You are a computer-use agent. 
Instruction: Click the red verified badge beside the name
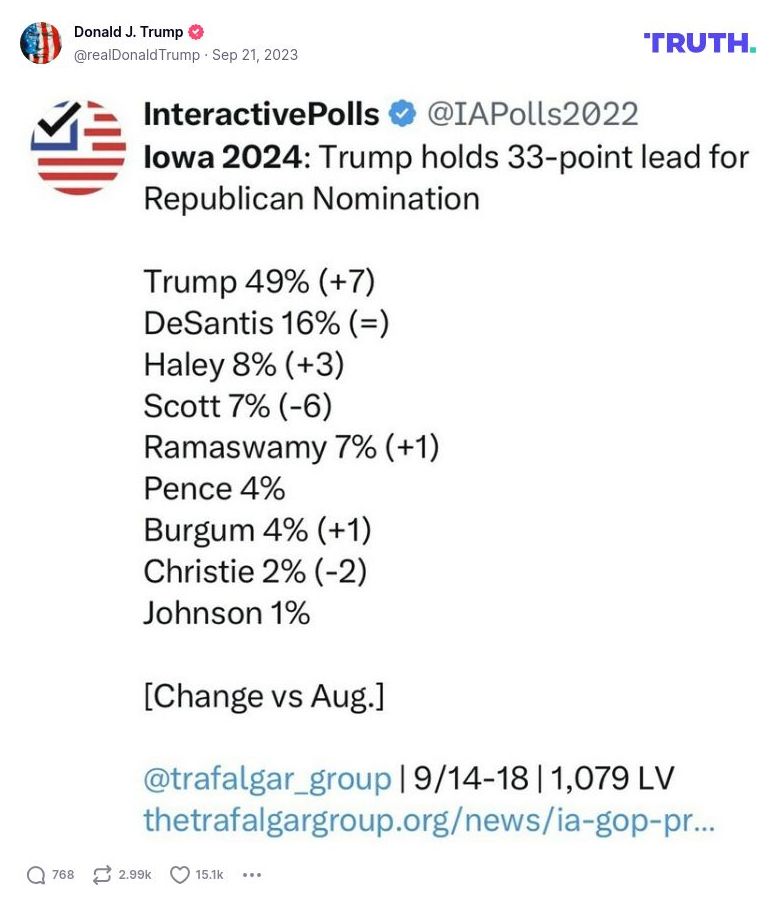coord(197,32)
